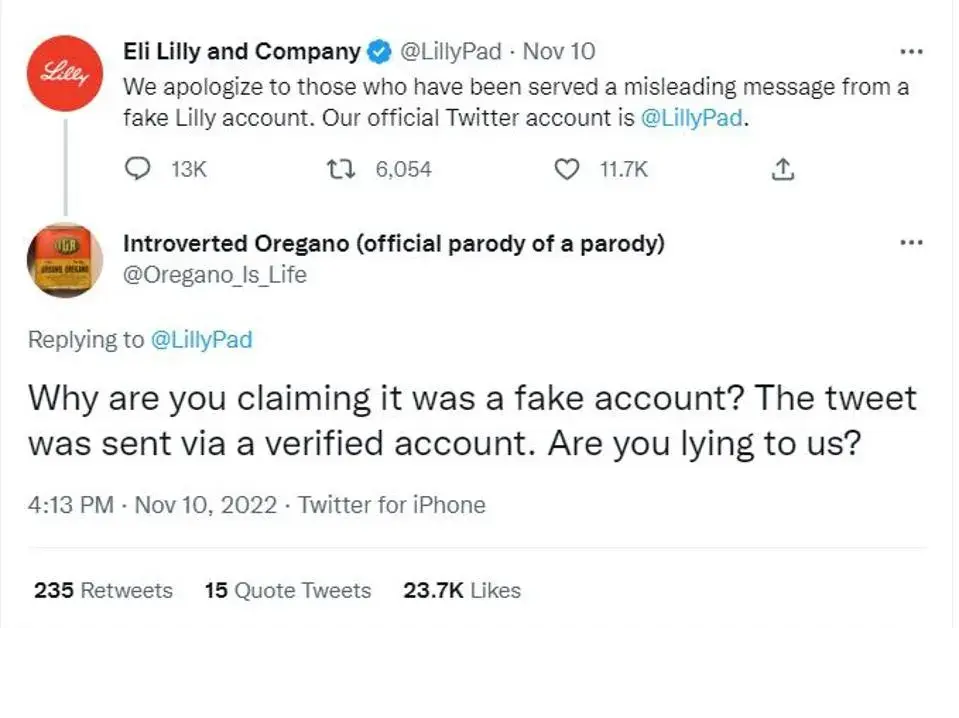The height and width of the screenshot is (718, 959).
Task: Open the three-dot menu on Oregano's reply
Action: click(911, 243)
